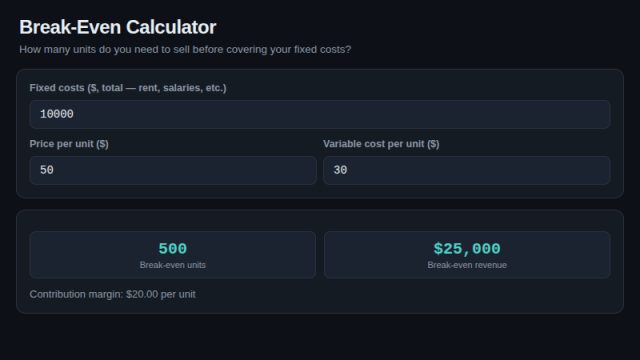Screen dimensions: 640x360
Task: Click the Fixed costs label text
Action: 128,88
